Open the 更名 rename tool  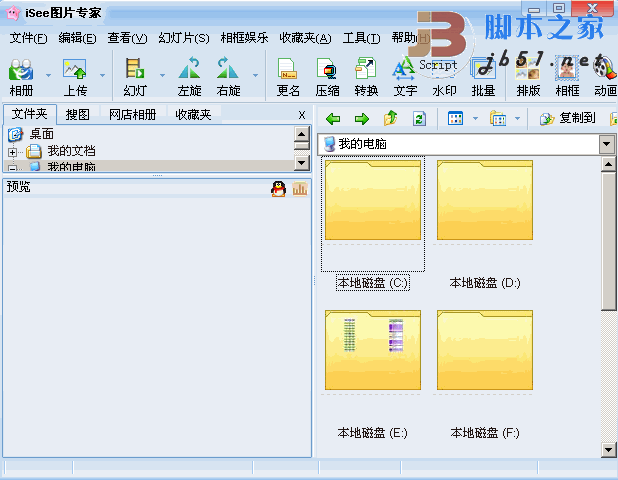[288, 77]
